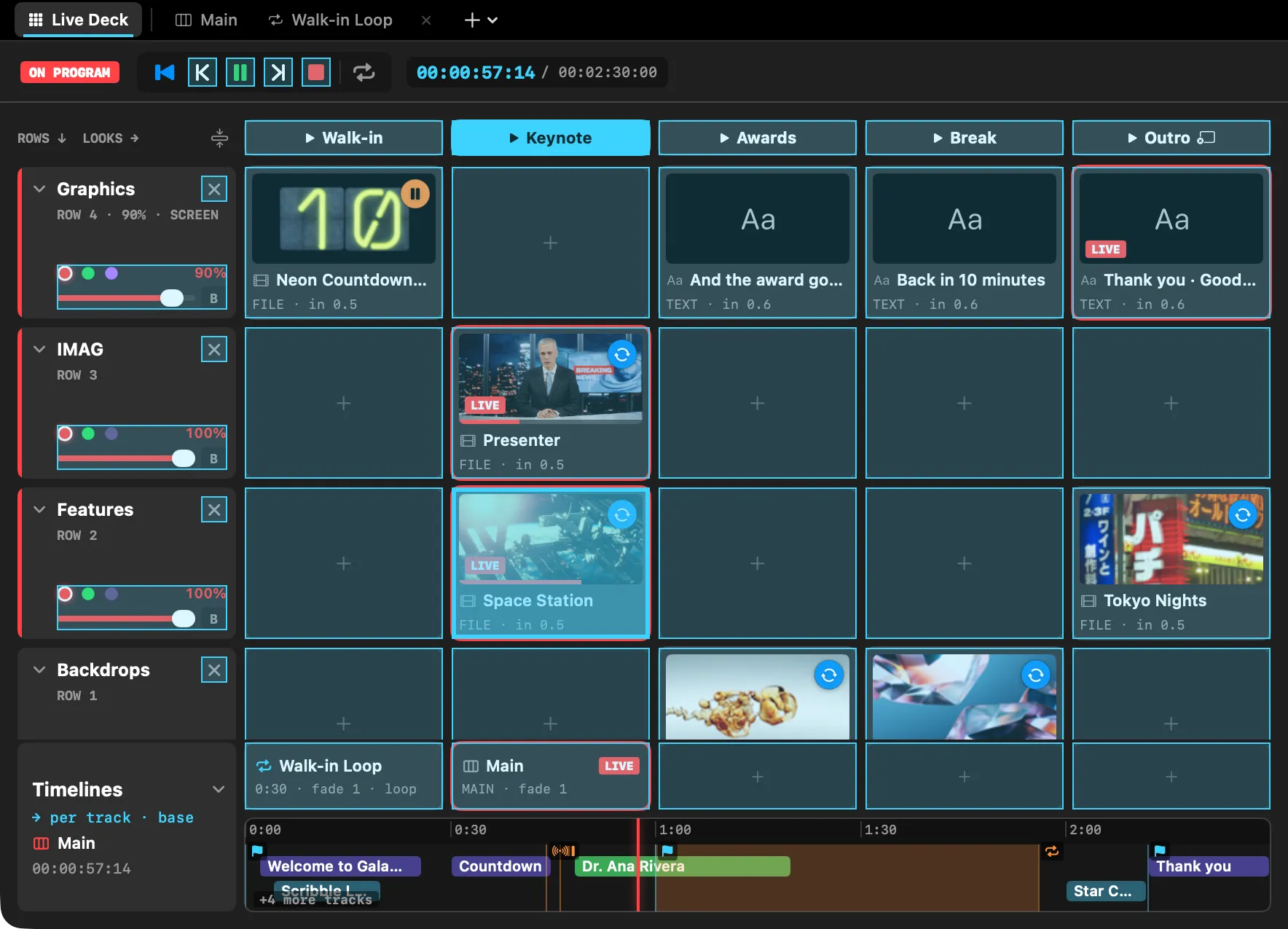Toggle red channel dot in Graphics row
Screen dimensions: 1288x929
(x=66, y=273)
